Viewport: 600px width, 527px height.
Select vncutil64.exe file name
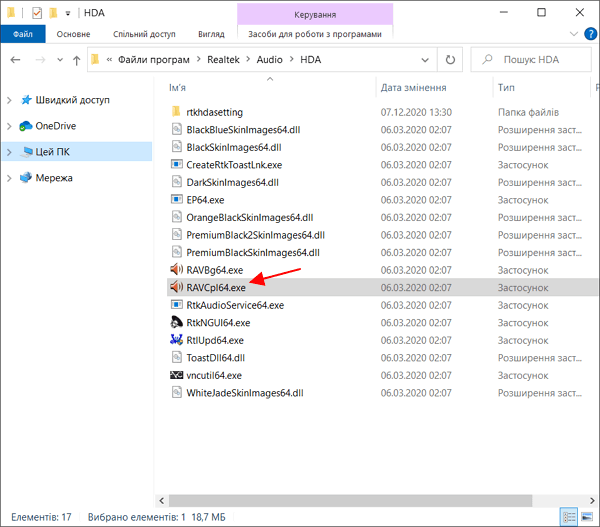point(214,375)
